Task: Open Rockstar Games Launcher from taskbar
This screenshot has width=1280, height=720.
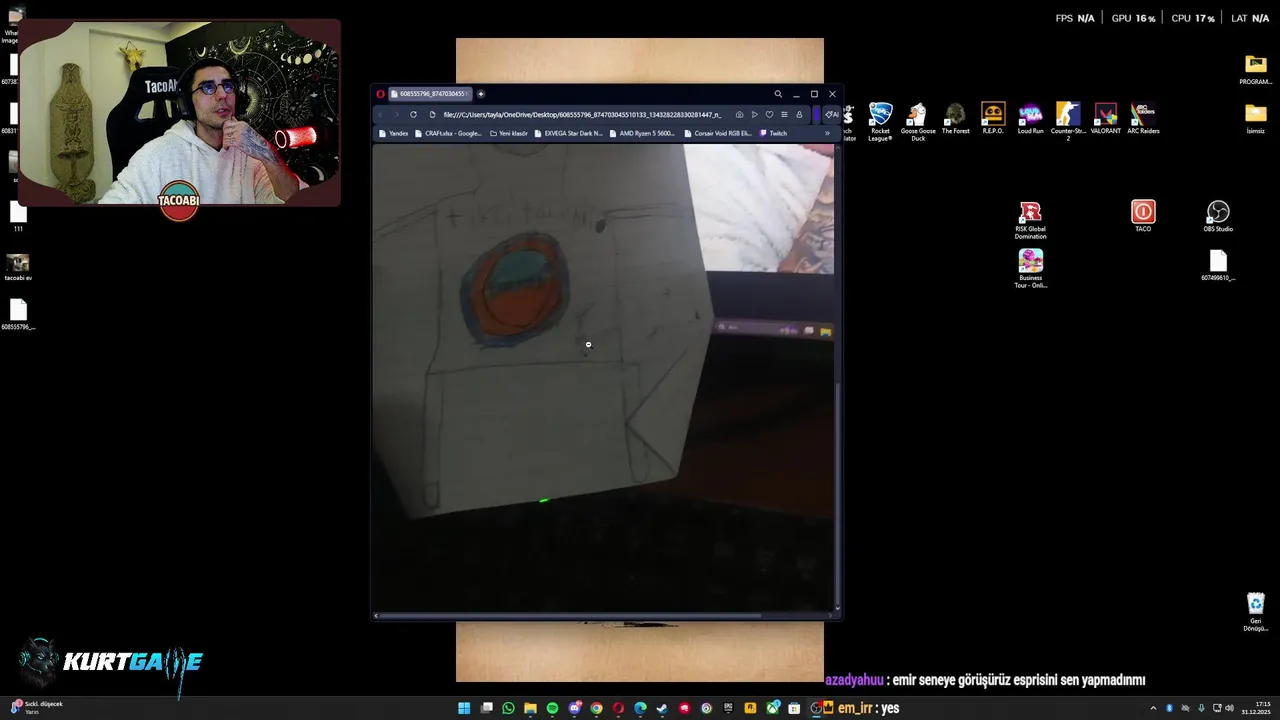Action: (x=750, y=708)
